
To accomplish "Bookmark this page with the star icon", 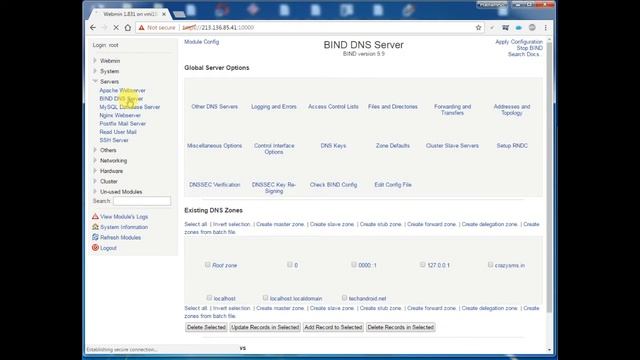I will (478, 27).
